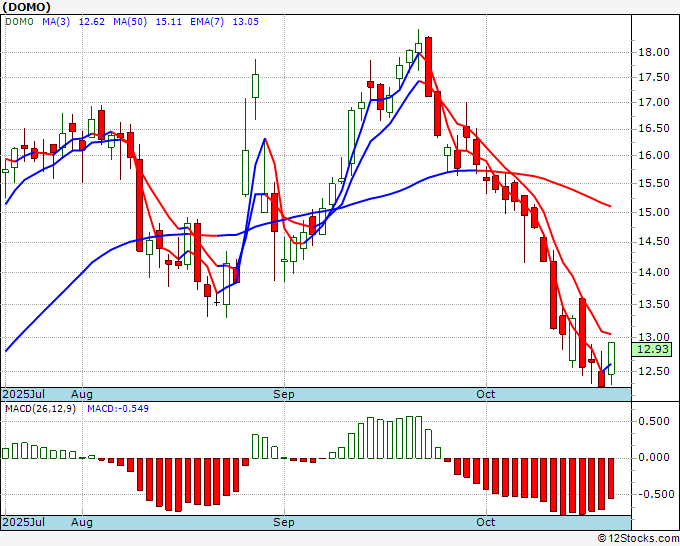Click the 14.00 price axis label
Screen dimensions: 680x546
654,272
